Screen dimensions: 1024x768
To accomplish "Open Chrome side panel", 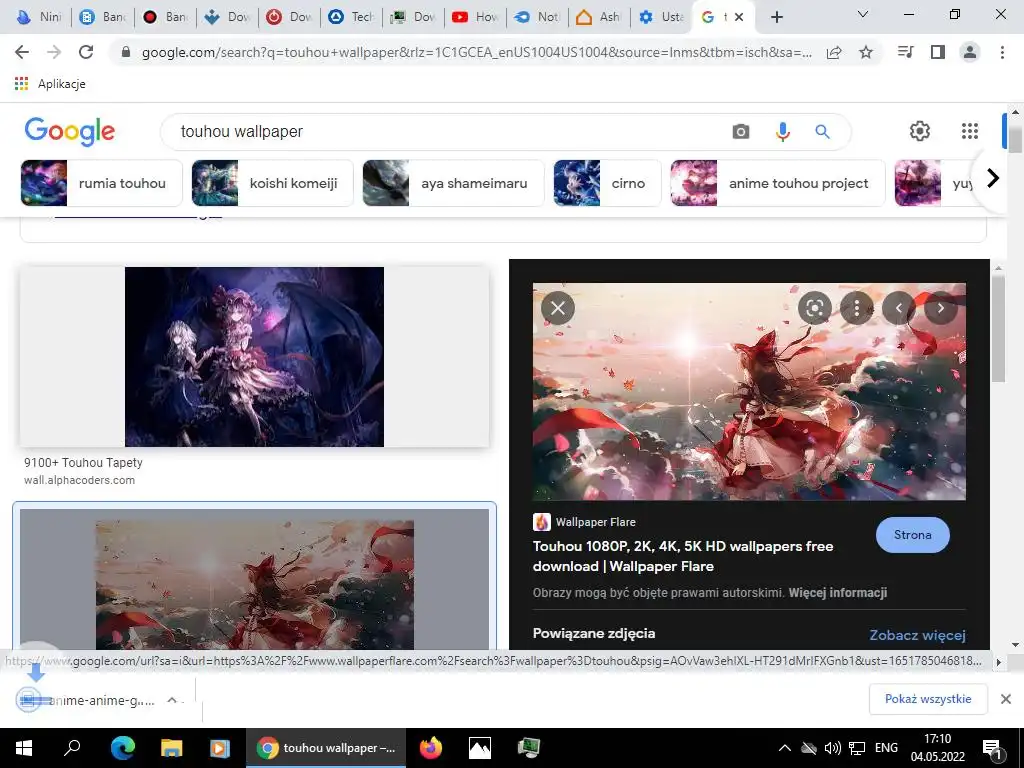I will point(938,52).
